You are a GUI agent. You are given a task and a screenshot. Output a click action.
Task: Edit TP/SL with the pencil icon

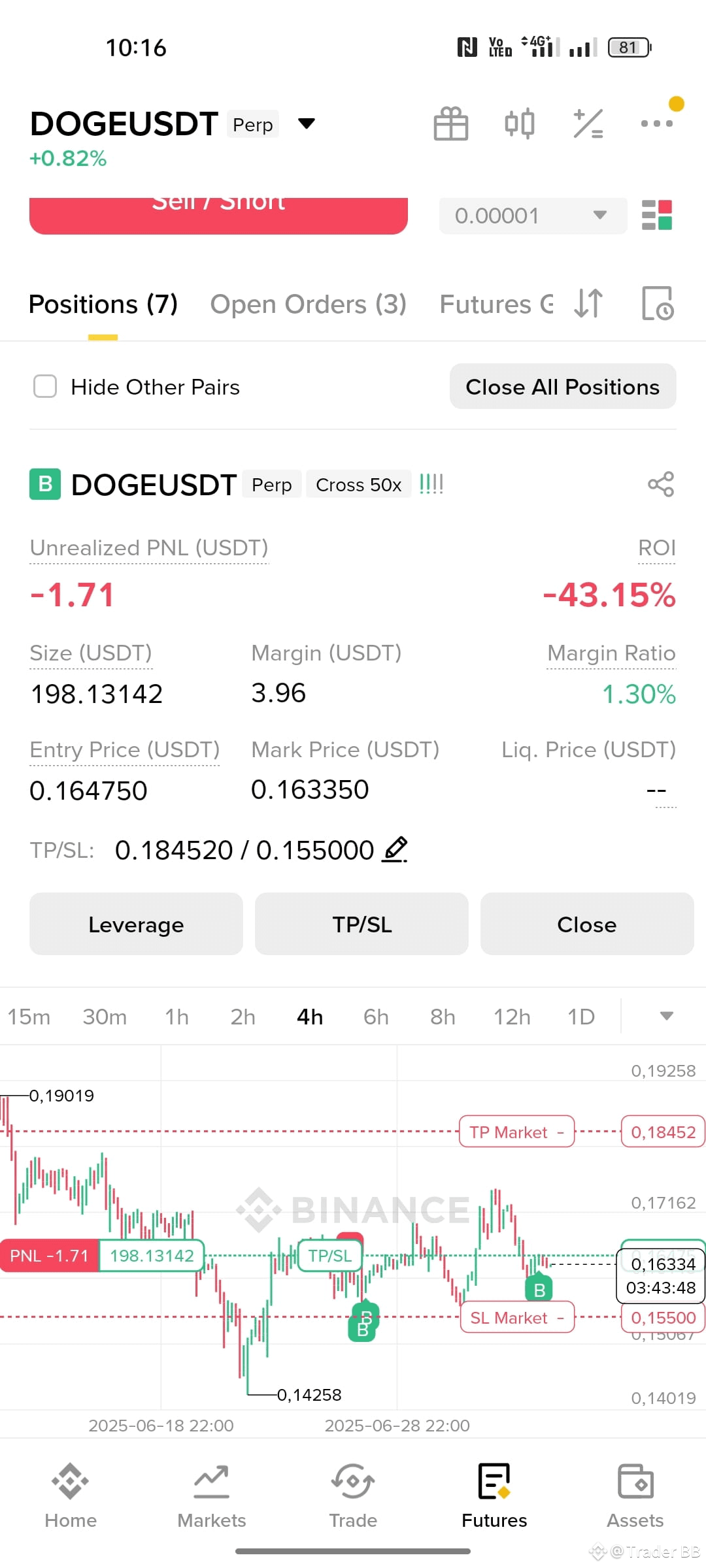(395, 849)
